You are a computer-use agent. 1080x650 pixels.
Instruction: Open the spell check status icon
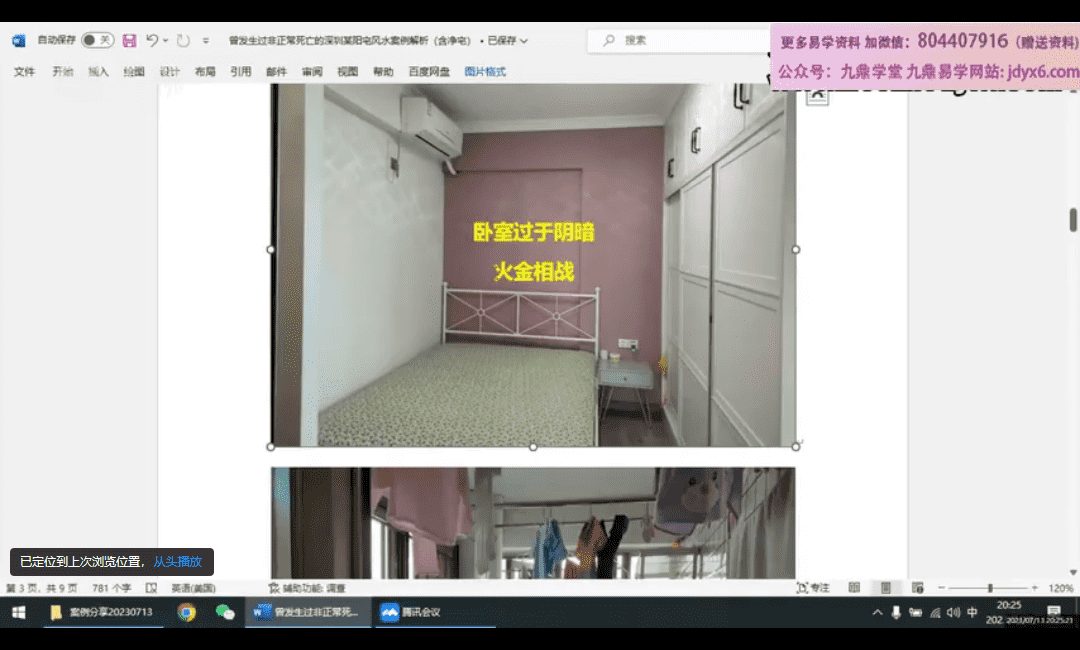click(151, 588)
